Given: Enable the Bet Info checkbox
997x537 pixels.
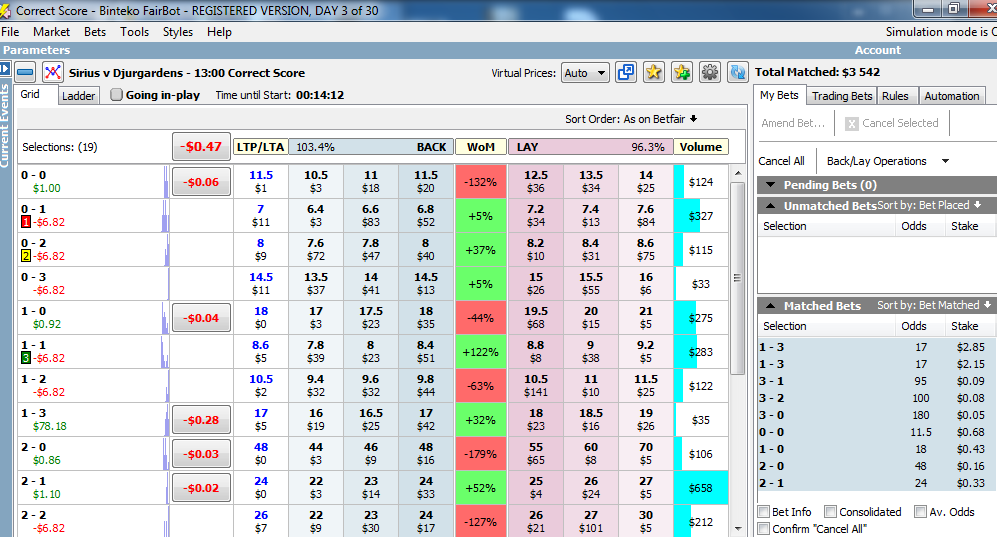Looking at the screenshot, I should click(x=765, y=512).
